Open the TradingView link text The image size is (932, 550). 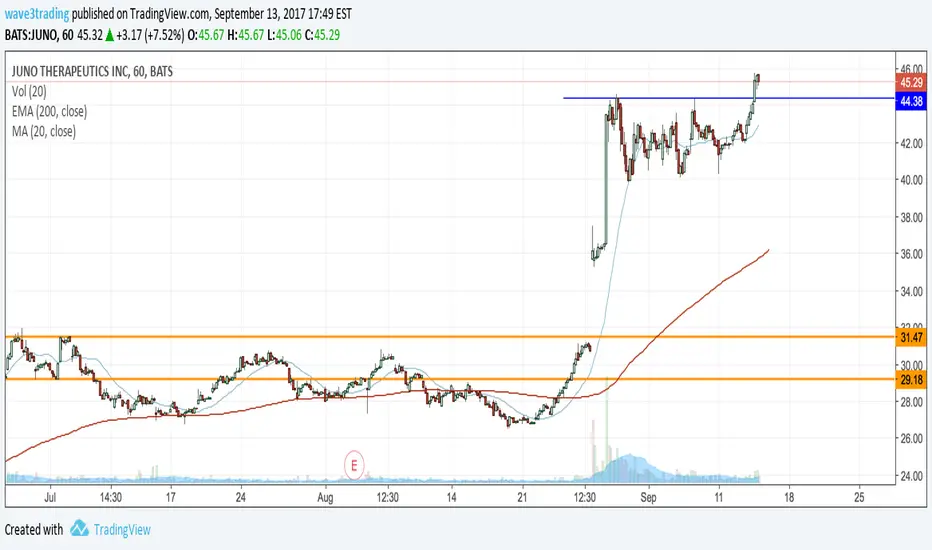coord(122,529)
